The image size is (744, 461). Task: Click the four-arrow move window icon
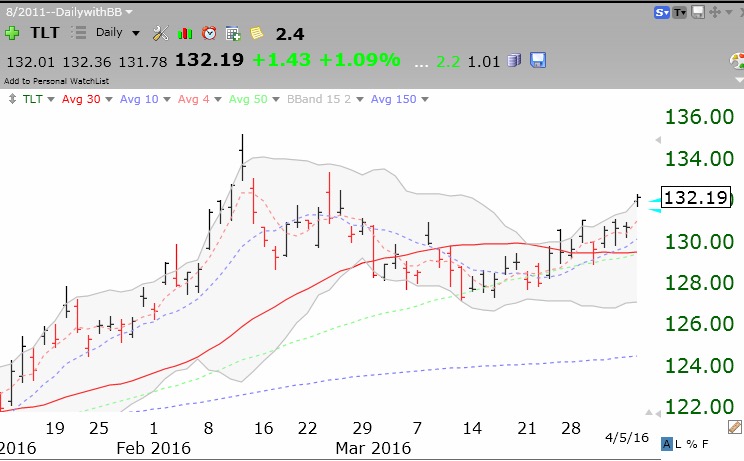(x=715, y=12)
